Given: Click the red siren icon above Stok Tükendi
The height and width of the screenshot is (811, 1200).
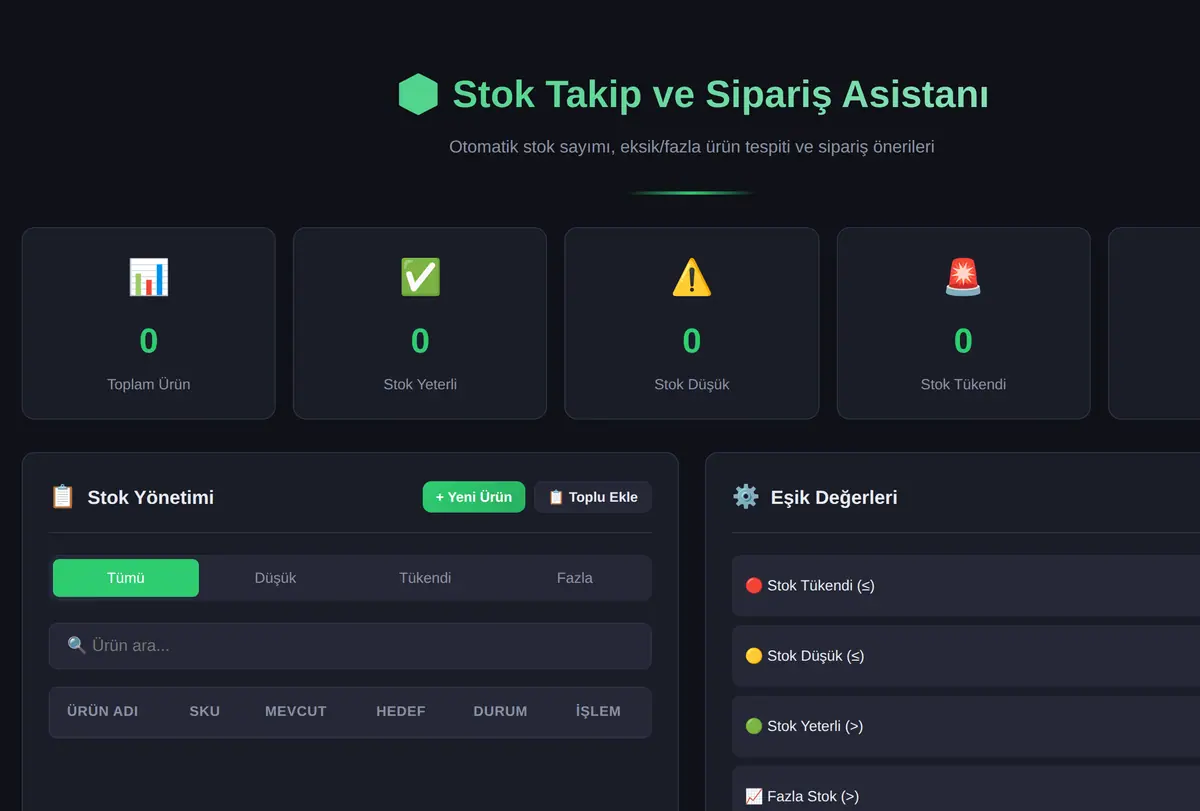Looking at the screenshot, I should (x=963, y=277).
